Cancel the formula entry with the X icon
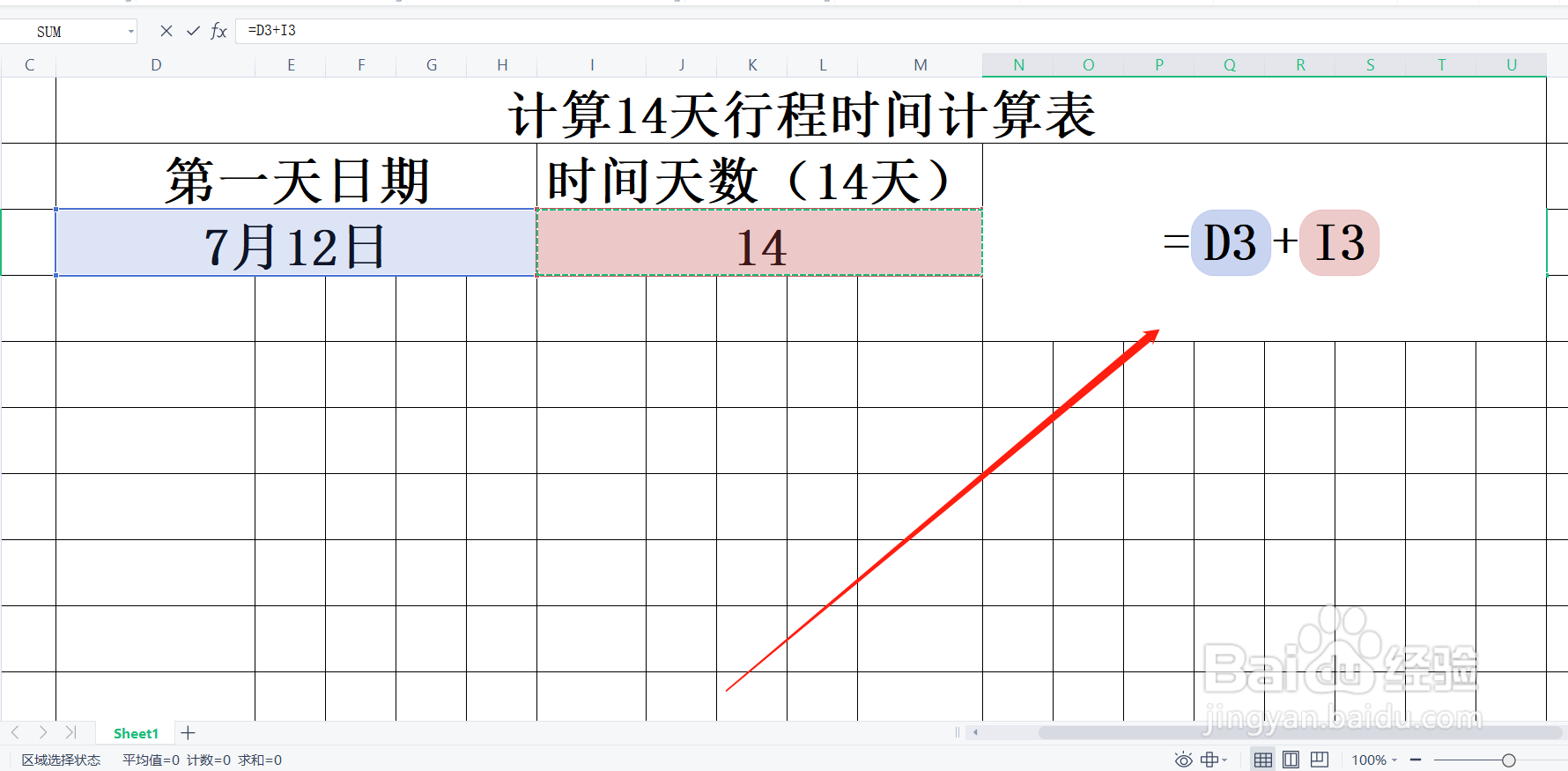This screenshot has height=771, width=1568. click(166, 31)
